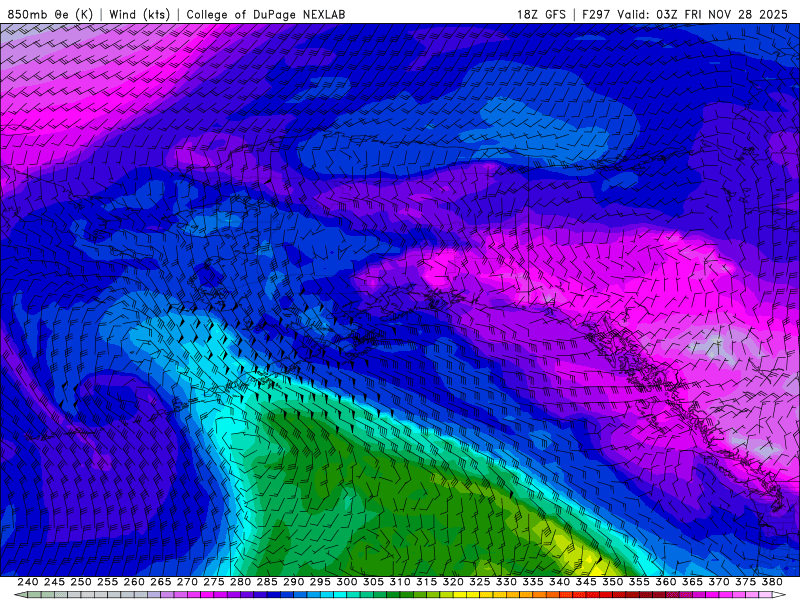Click the 370 value on the color scale
This screenshot has height=600, width=800.
719,582
